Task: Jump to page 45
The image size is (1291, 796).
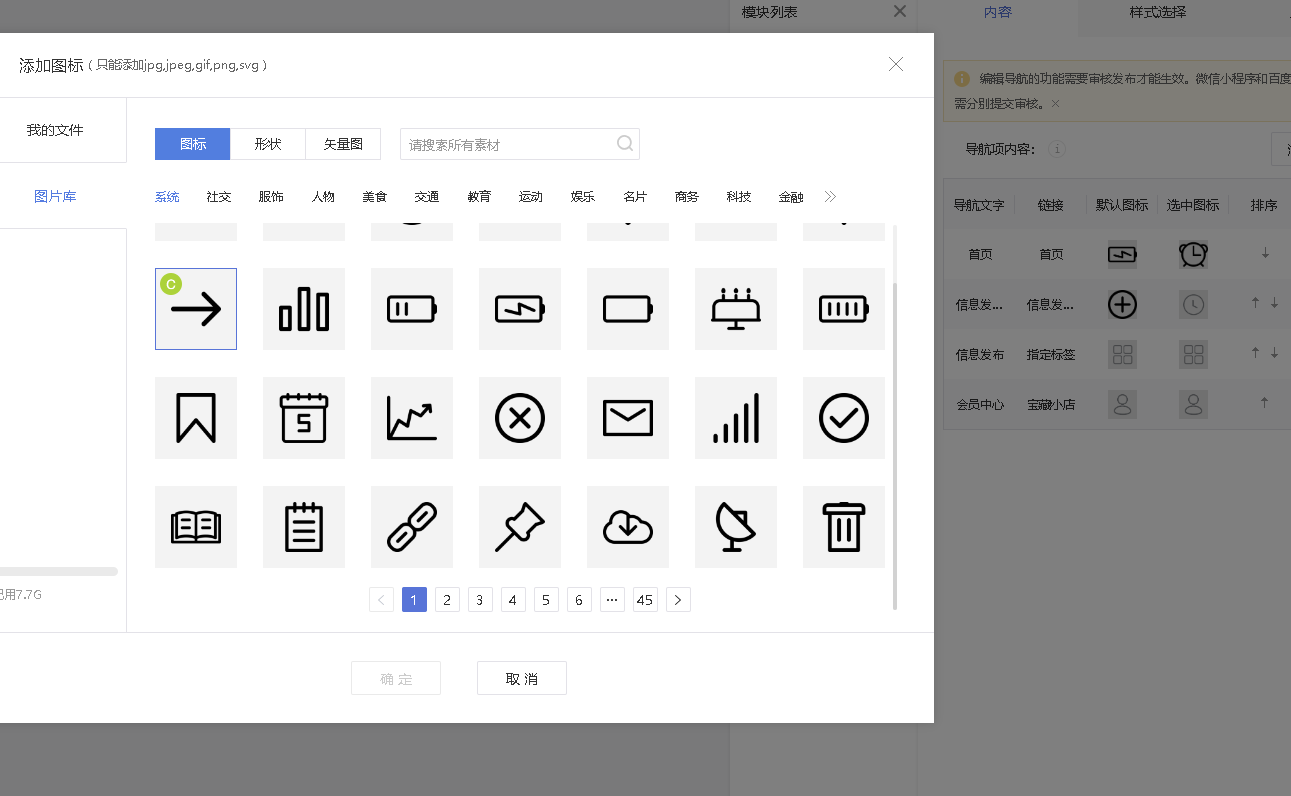Action: pyautogui.click(x=645, y=600)
